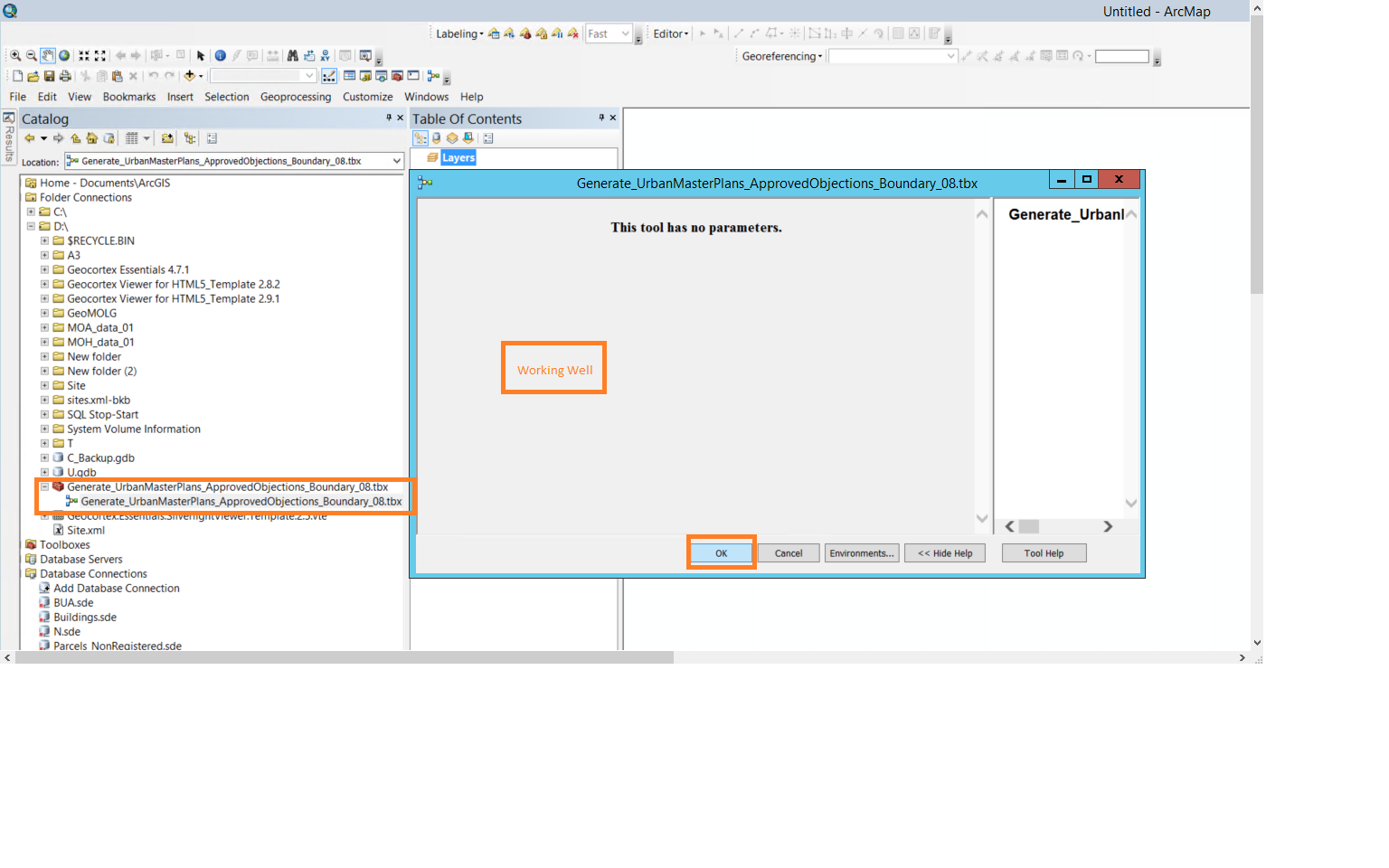List layers by selection

pos(468,138)
